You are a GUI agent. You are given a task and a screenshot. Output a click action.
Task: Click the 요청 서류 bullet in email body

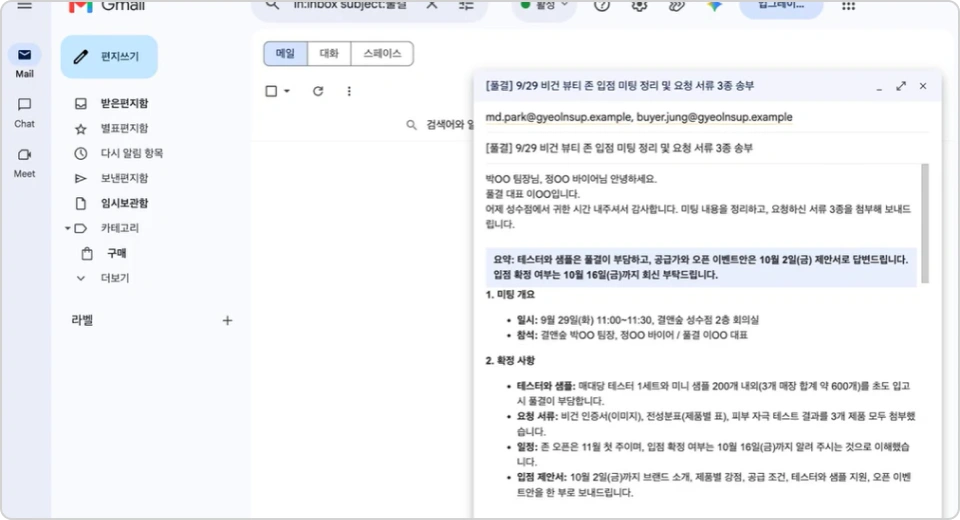(x=716, y=424)
